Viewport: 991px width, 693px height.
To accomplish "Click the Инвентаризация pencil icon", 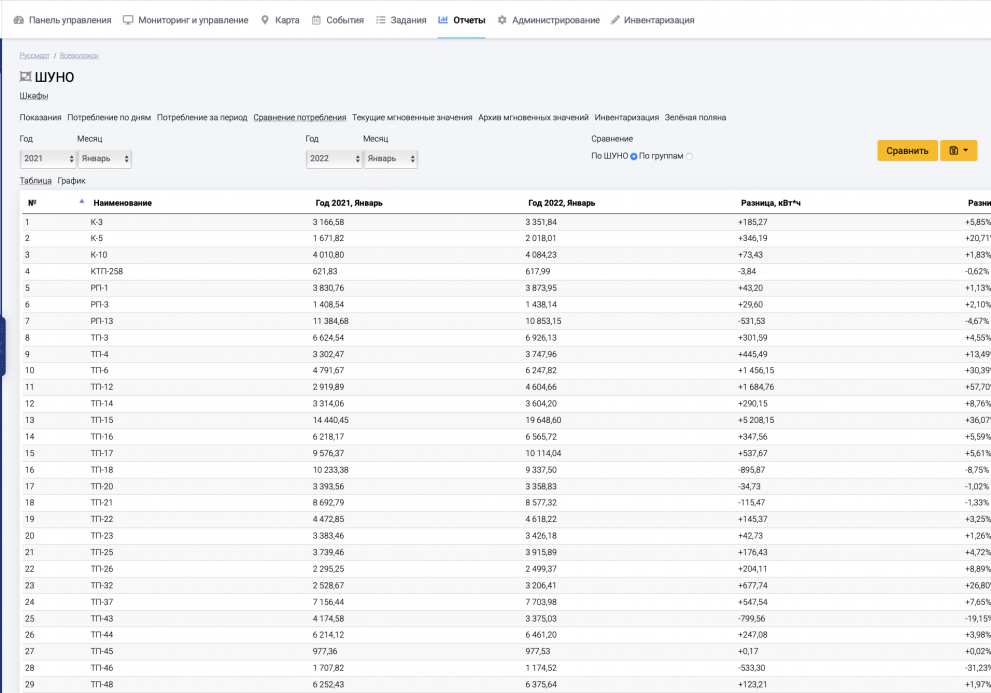I will [615, 20].
